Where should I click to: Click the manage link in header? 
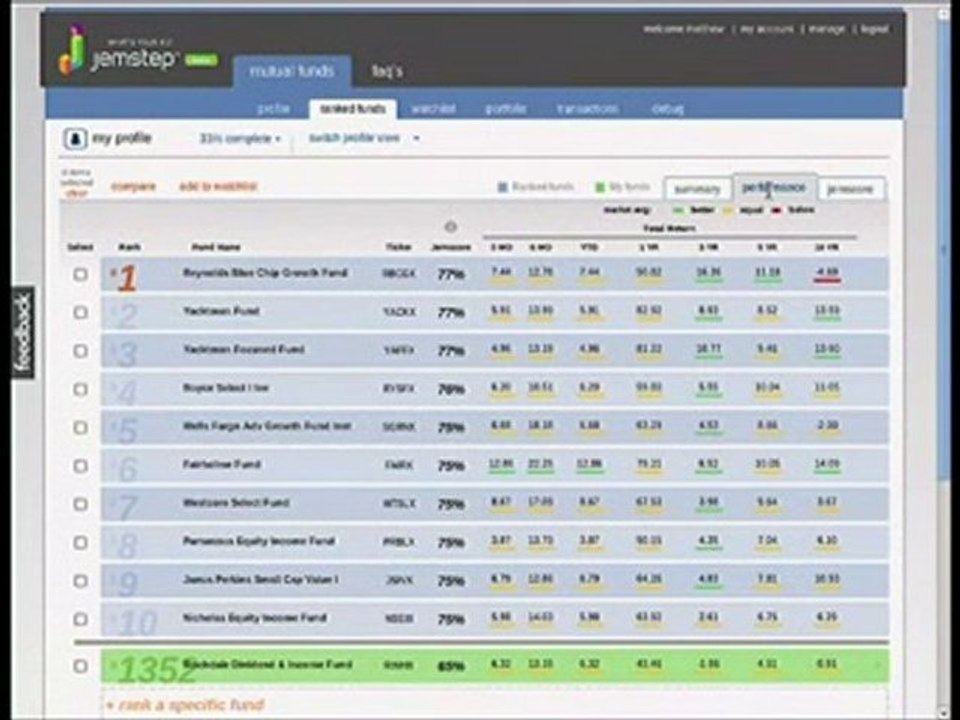click(827, 29)
